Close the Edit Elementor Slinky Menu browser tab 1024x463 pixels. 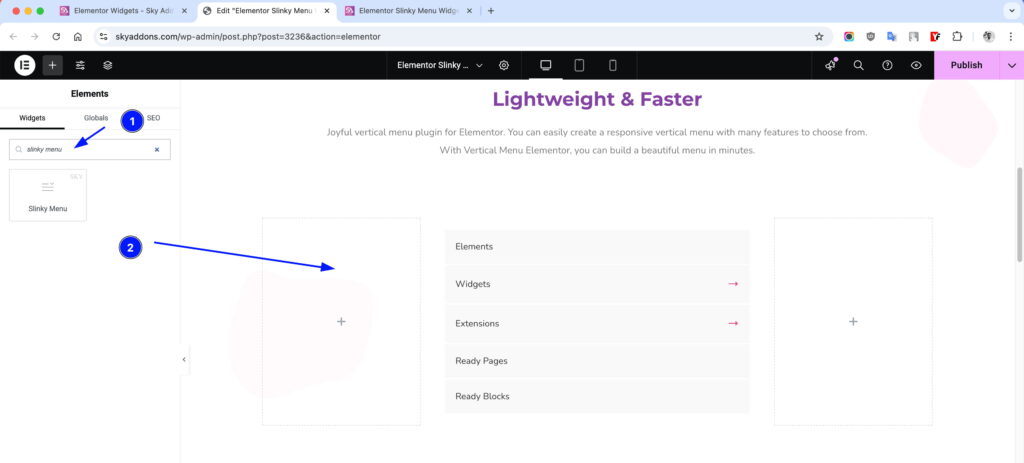pyautogui.click(x=327, y=11)
